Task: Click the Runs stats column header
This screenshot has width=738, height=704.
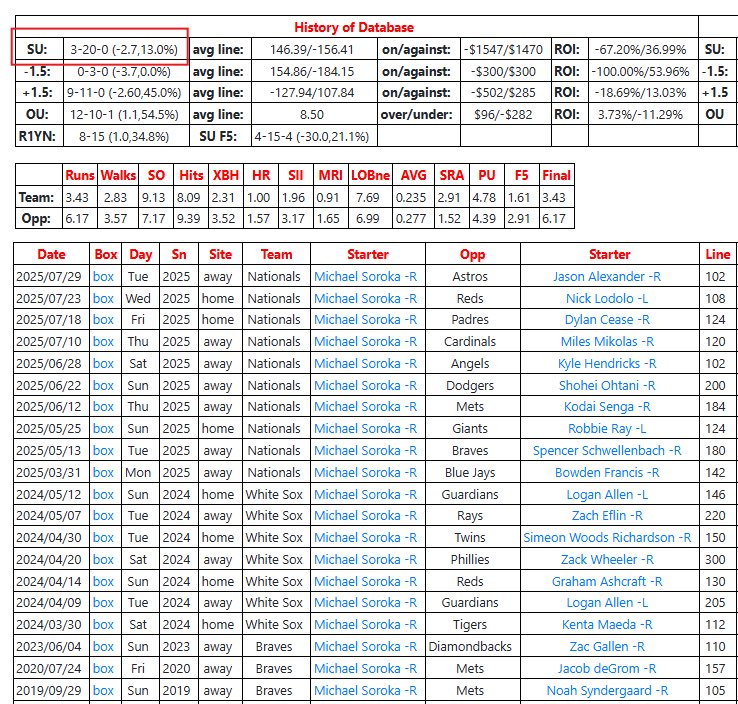Action: 80,175
